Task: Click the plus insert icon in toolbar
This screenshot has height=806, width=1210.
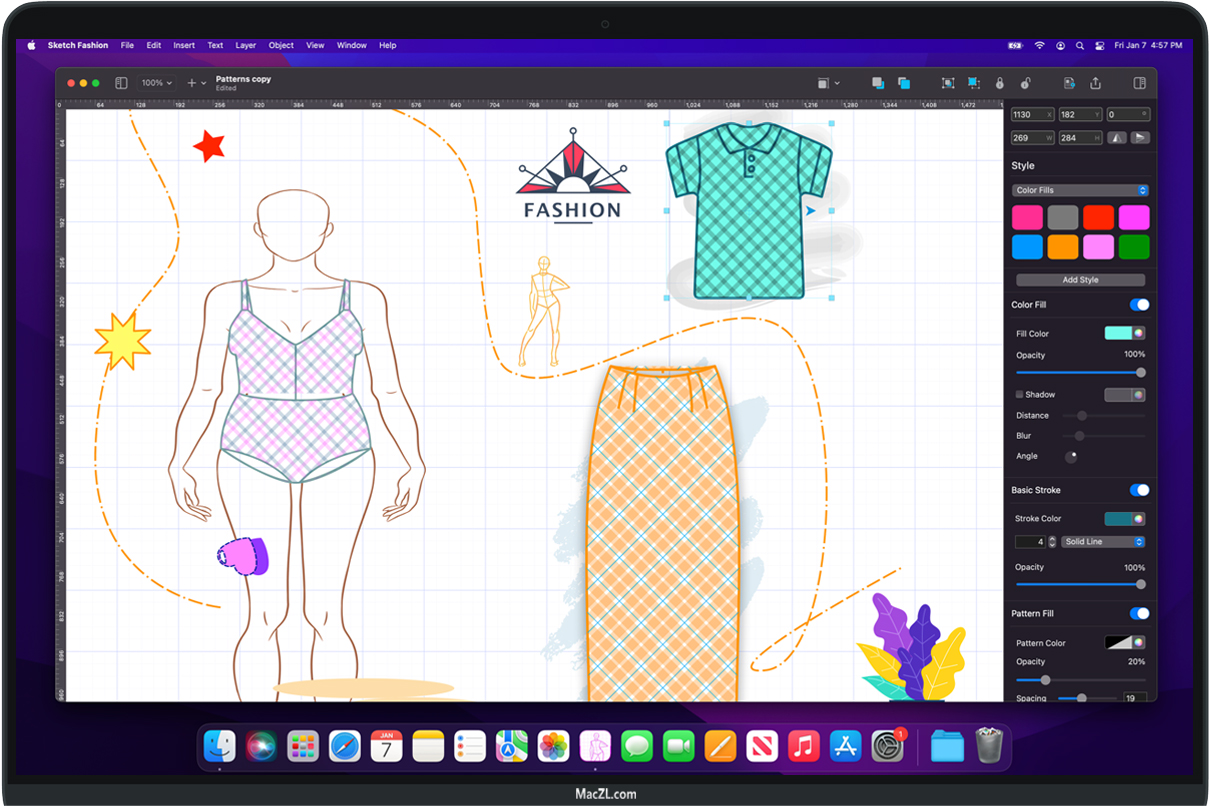Action: (192, 83)
